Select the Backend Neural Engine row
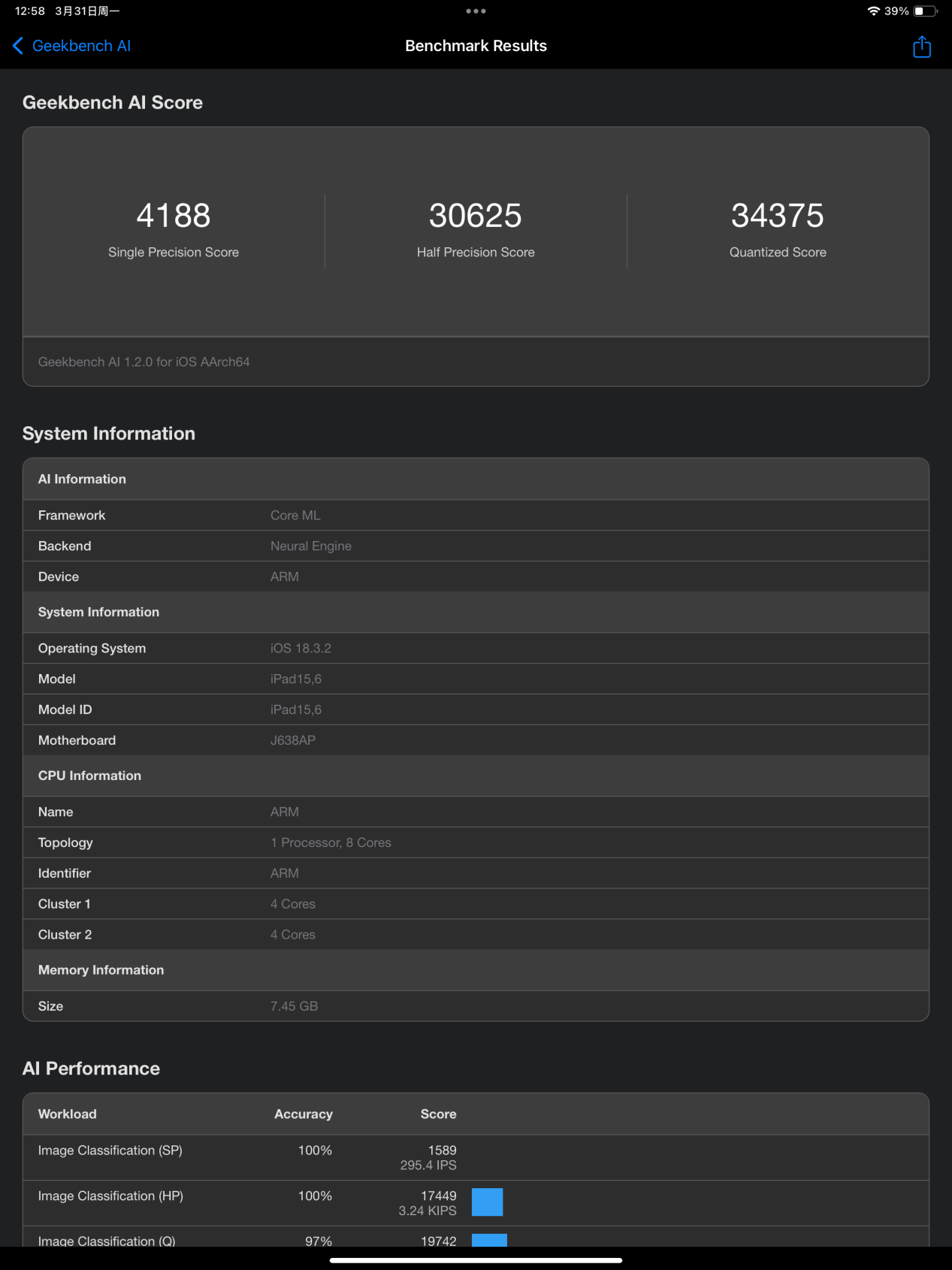The image size is (952, 1270). click(x=476, y=546)
